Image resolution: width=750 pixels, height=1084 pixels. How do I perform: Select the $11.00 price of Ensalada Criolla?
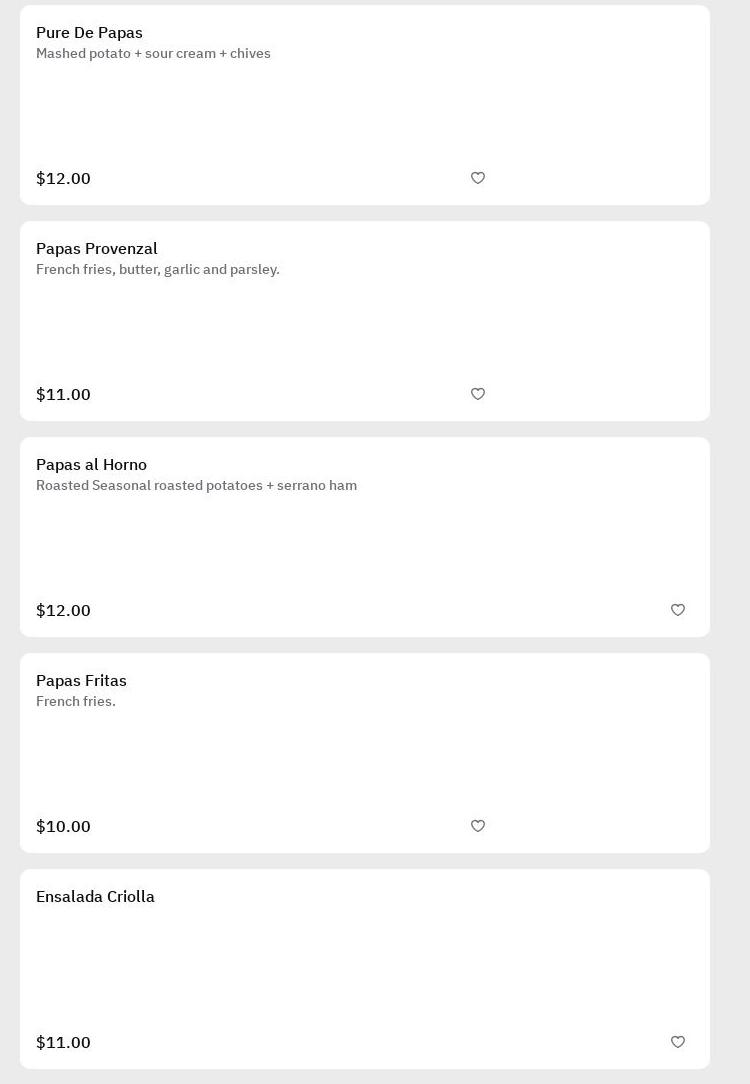[63, 1043]
